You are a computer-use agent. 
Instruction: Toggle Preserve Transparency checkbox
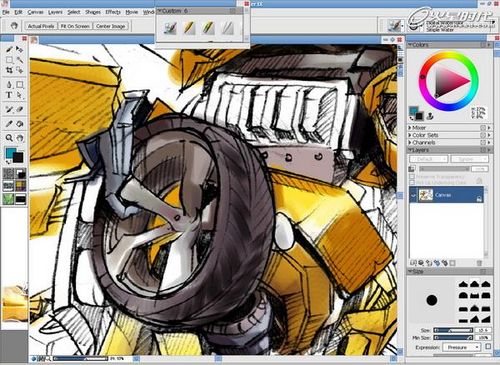(x=412, y=177)
